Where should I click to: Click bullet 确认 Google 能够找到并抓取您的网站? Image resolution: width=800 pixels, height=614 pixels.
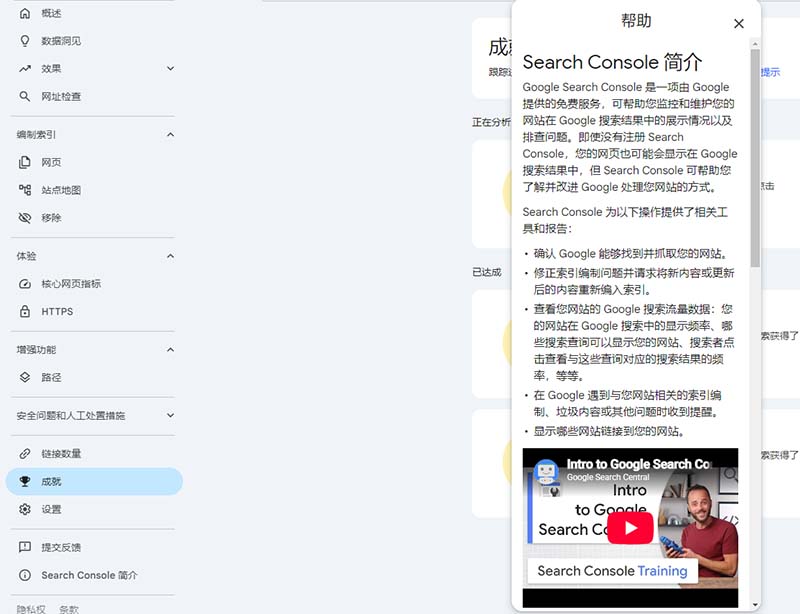[631, 254]
